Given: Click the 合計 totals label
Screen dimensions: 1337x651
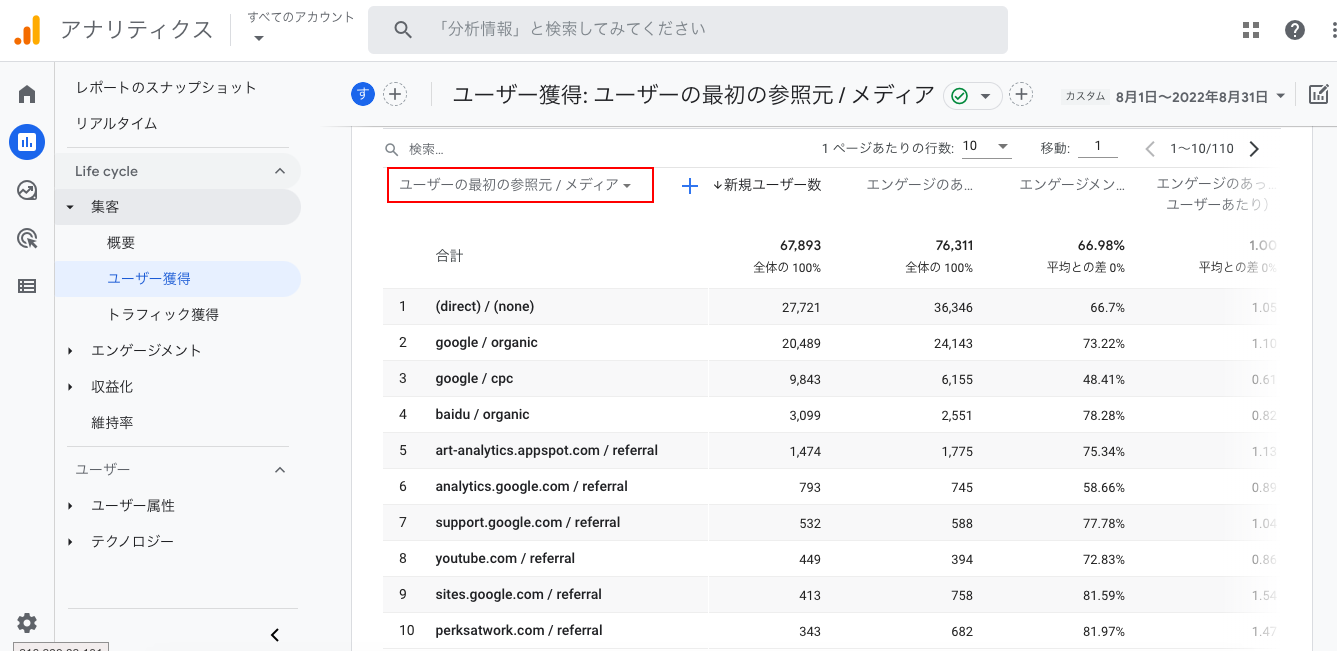Looking at the screenshot, I should pyautogui.click(x=450, y=256).
